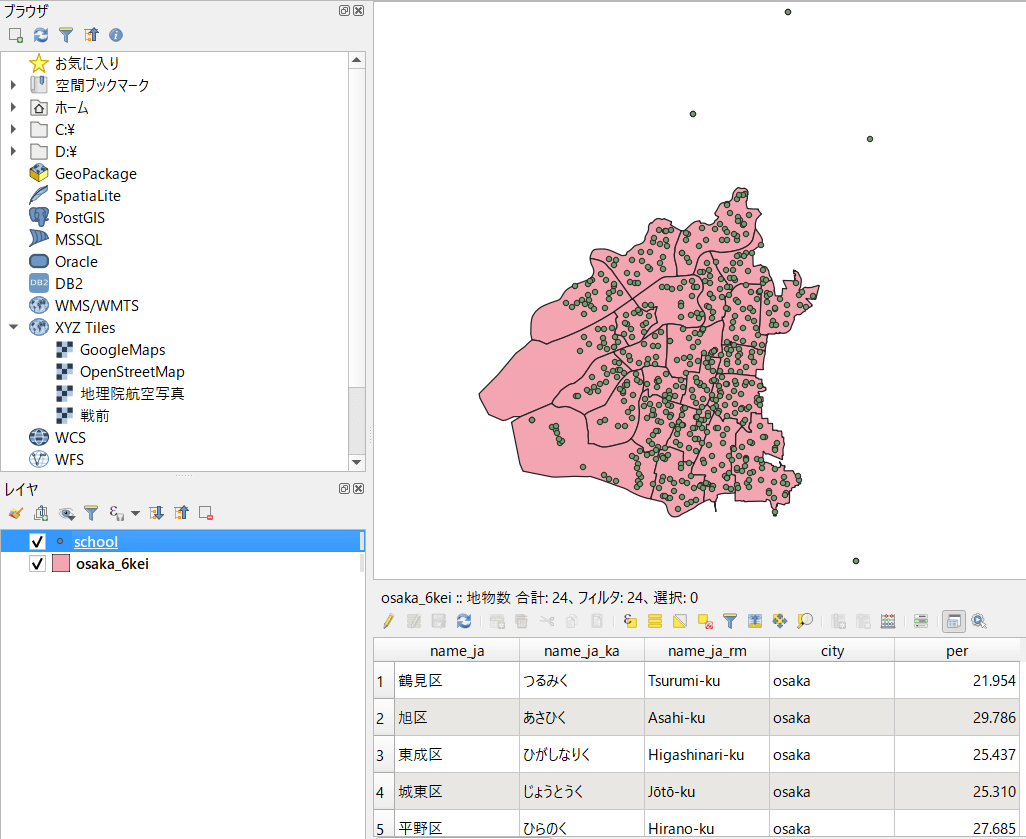Click the dock attribute table icon
This screenshot has height=839, width=1026.
(x=954, y=621)
